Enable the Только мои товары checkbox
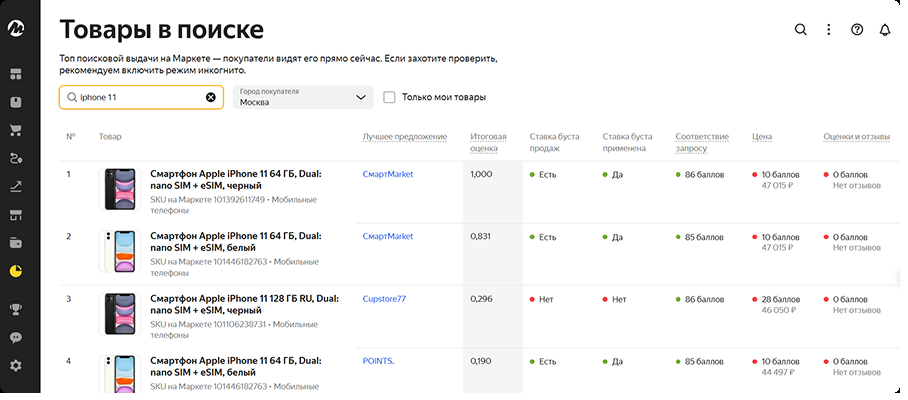Image resolution: width=908 pixels, height=400 pixels. pos(389,97)
